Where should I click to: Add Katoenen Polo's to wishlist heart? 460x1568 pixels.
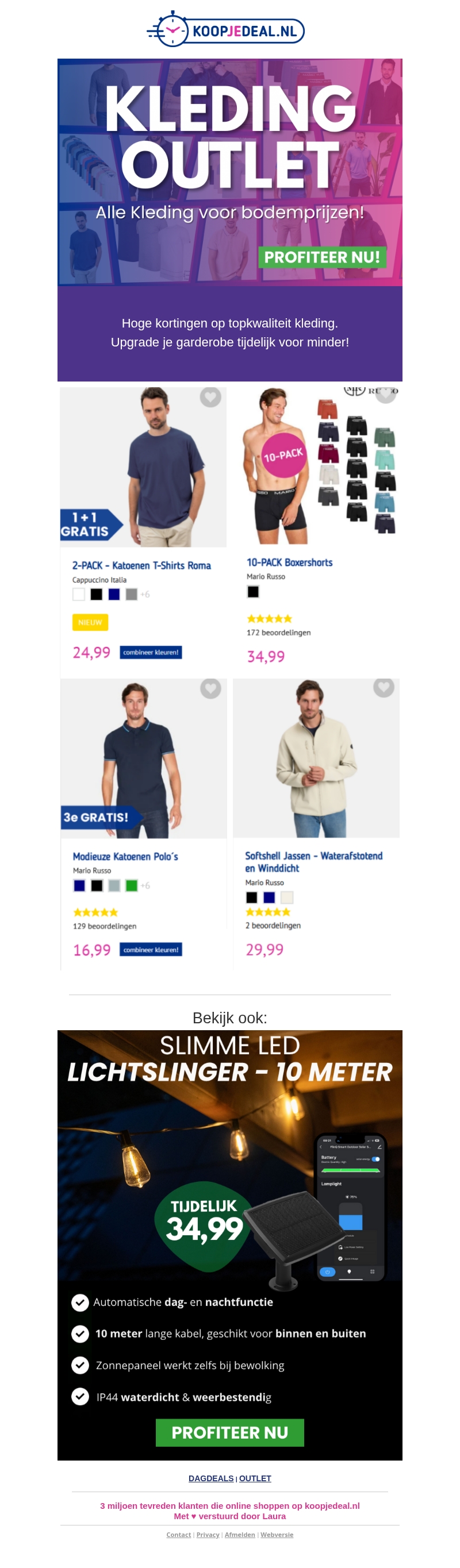(x=210, y=688)
